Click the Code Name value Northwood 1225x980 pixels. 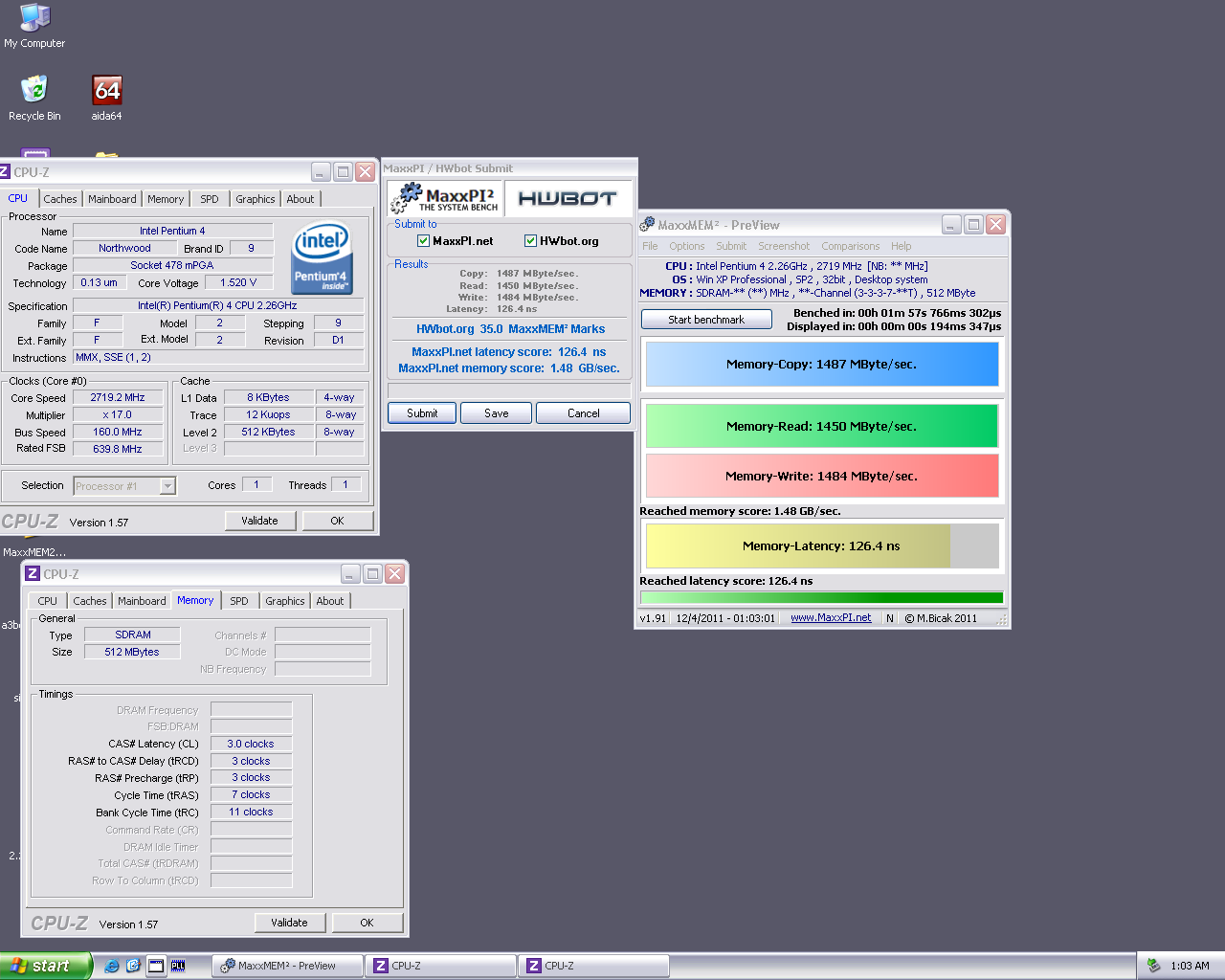[124, 248]
